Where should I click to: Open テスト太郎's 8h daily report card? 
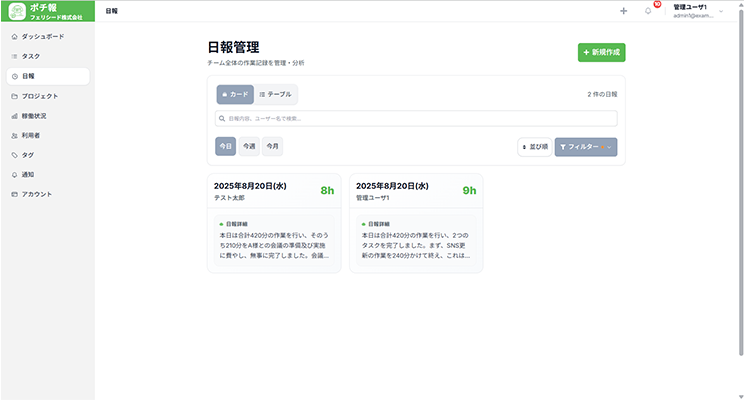click(273, 222)
